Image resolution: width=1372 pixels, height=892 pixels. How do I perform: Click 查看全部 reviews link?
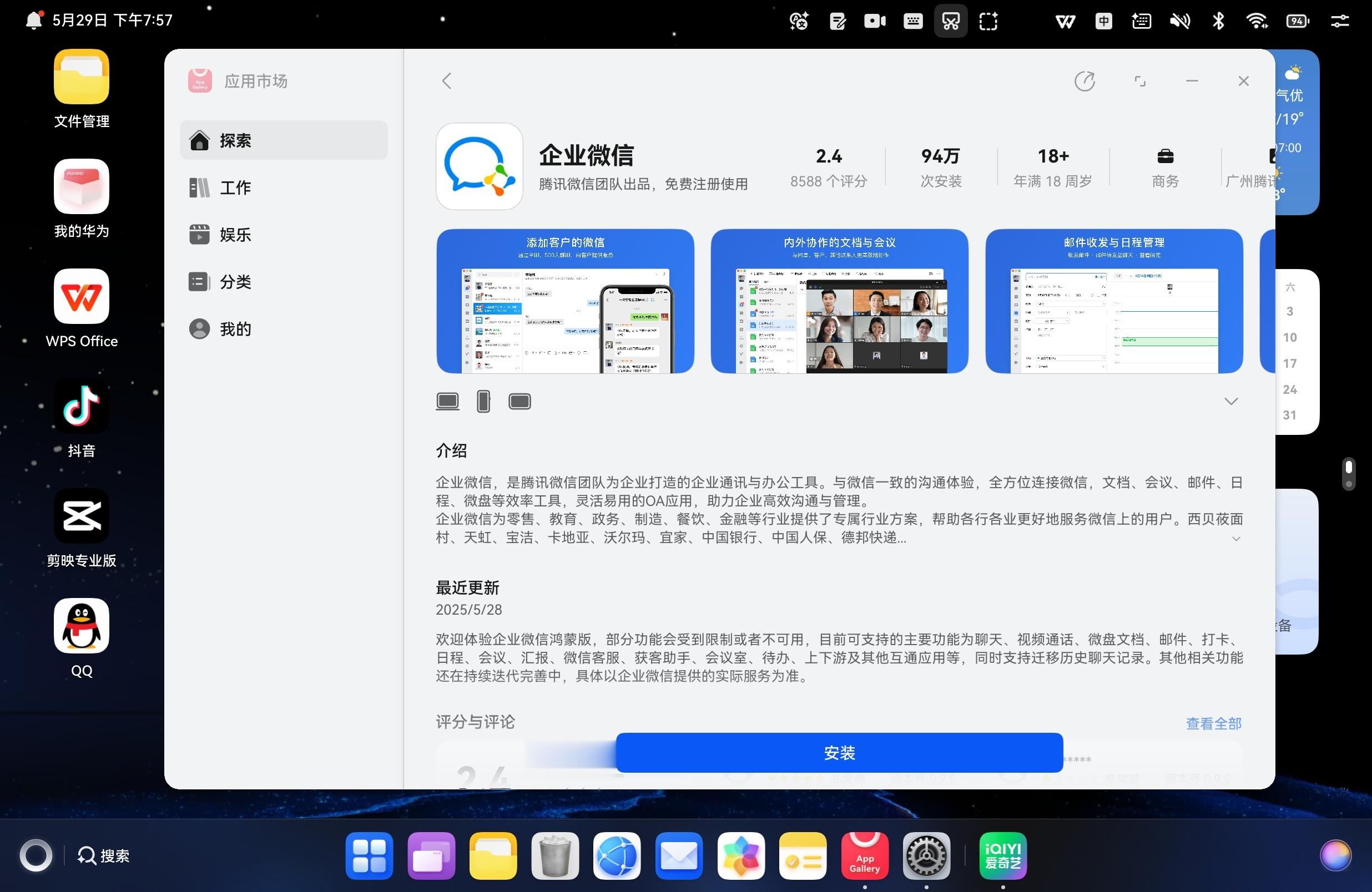(1213, 723)
